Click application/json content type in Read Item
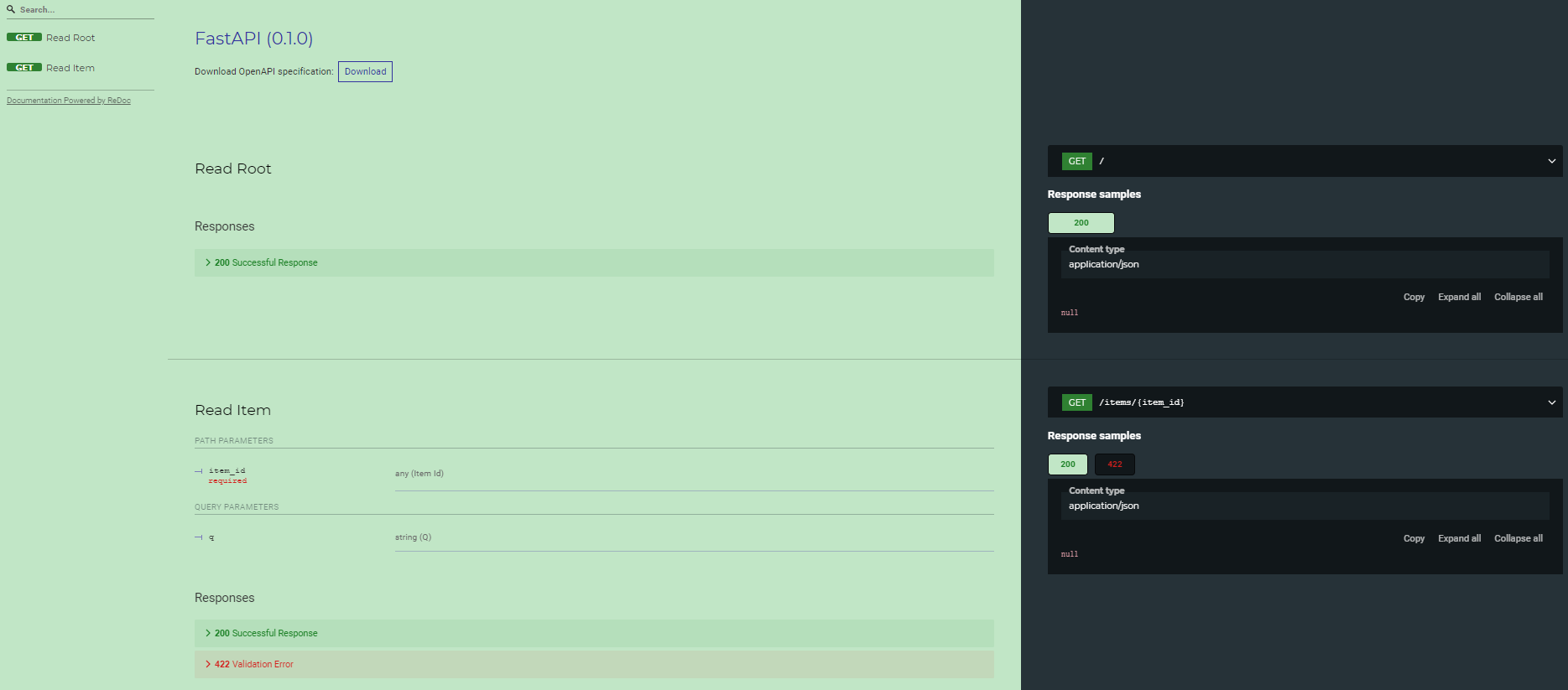 pyautogui.click(x=1104, y=506)
